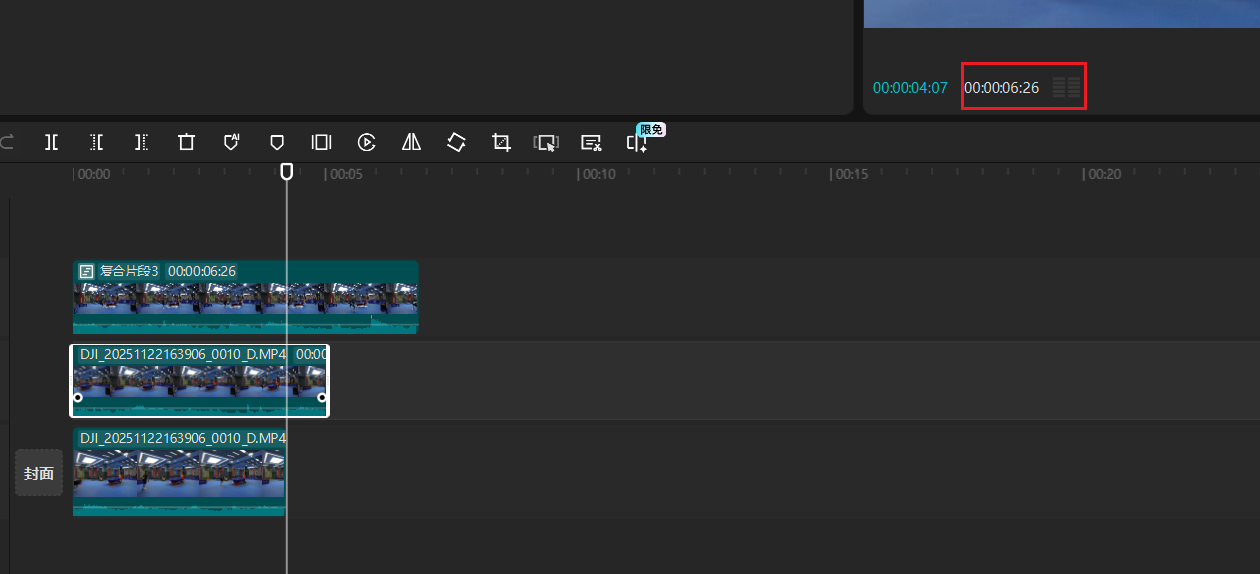Click the 封面 cover button
The height and width of the screenshot is (574, 1260).
pos(39,473)
